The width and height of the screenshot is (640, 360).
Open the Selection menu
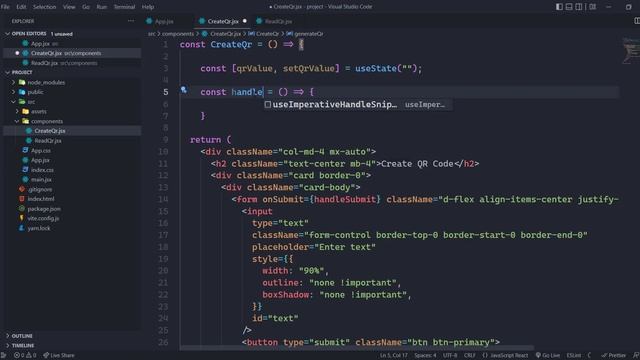44,7
